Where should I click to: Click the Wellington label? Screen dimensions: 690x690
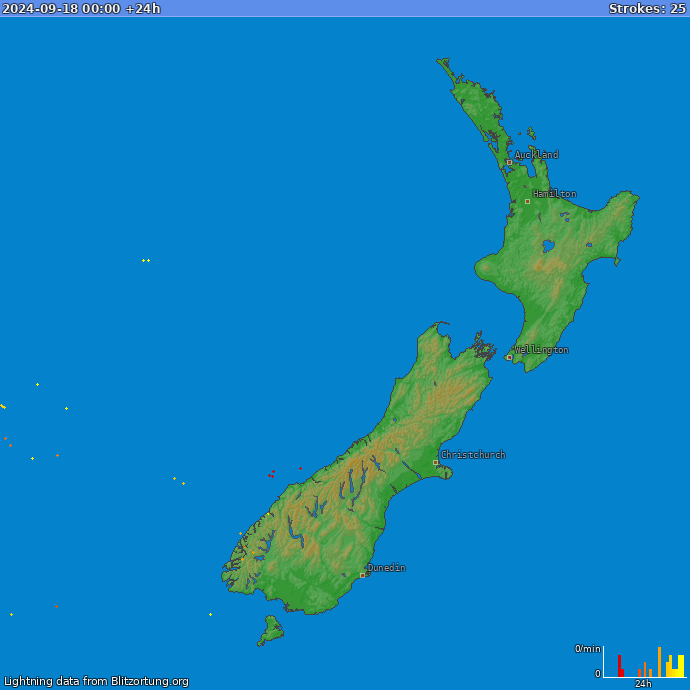click(541, 350)
